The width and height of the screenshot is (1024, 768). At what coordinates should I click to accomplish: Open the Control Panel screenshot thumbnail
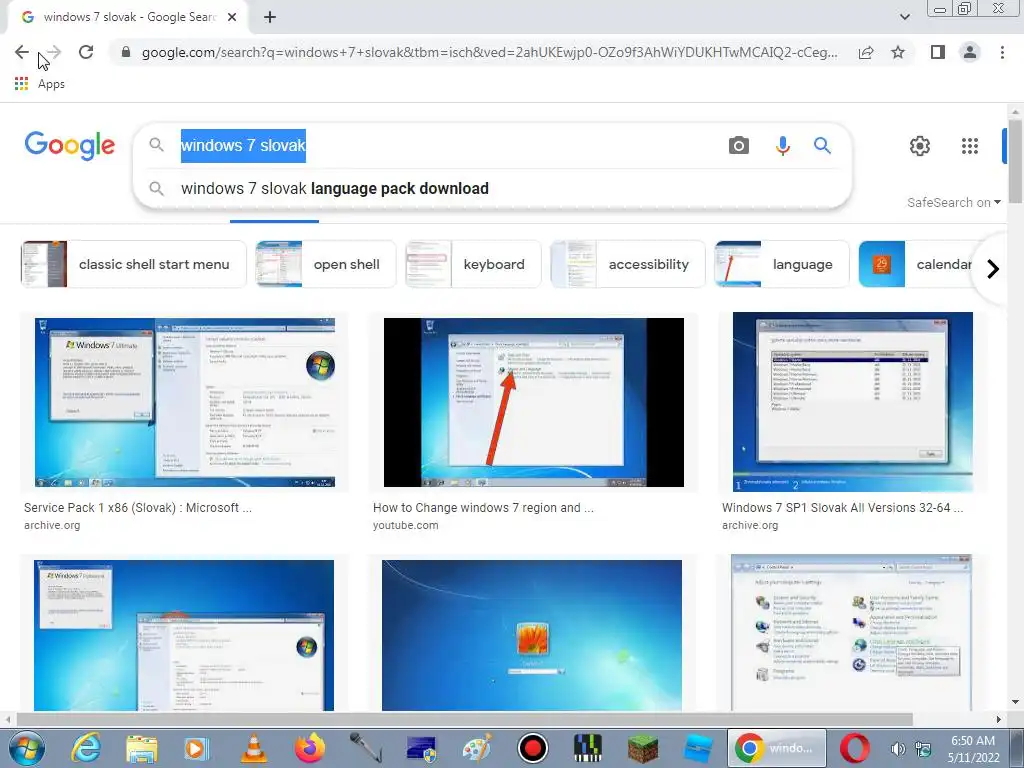click(x=852, y=633)
